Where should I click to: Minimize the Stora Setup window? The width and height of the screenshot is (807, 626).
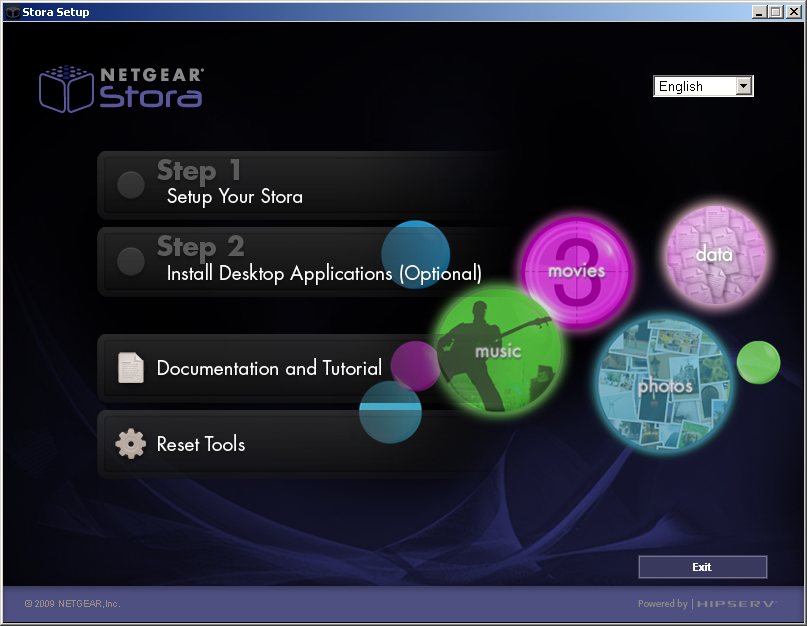click(x=759, y=12)
